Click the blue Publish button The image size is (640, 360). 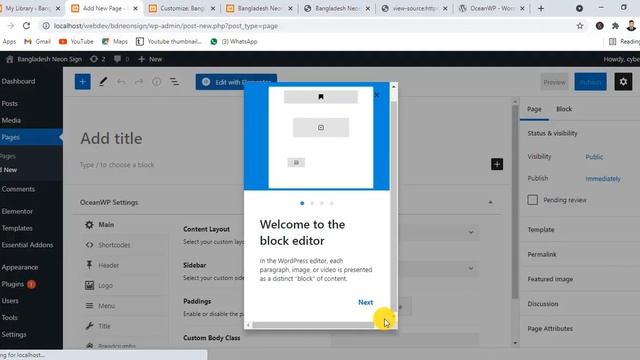(x=590, y=82)
